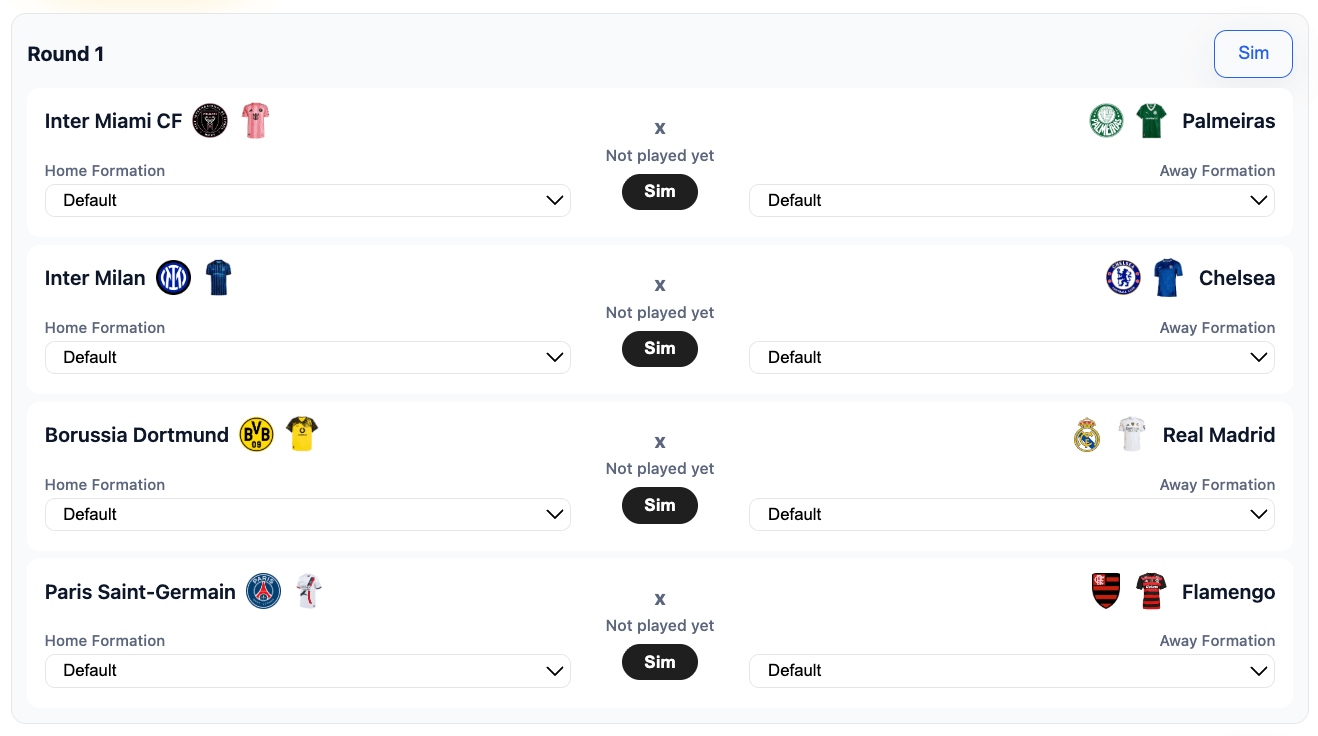This screenshot has height=736, width=1318.
Task: Click the Dortmund yellow jersey icon
Action: coord(302,434)
